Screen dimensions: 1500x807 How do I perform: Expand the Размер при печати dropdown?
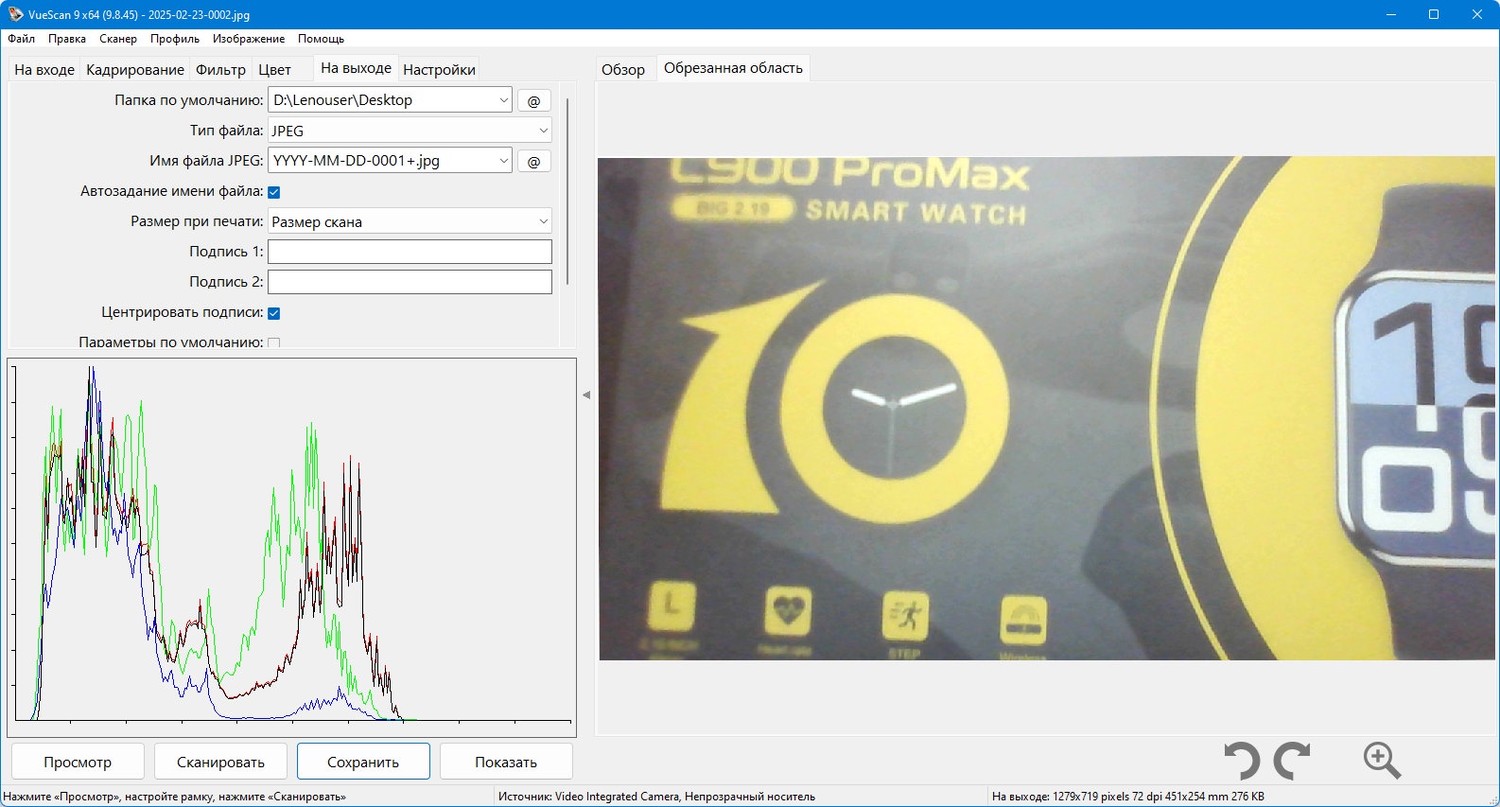tap(410, 222)
